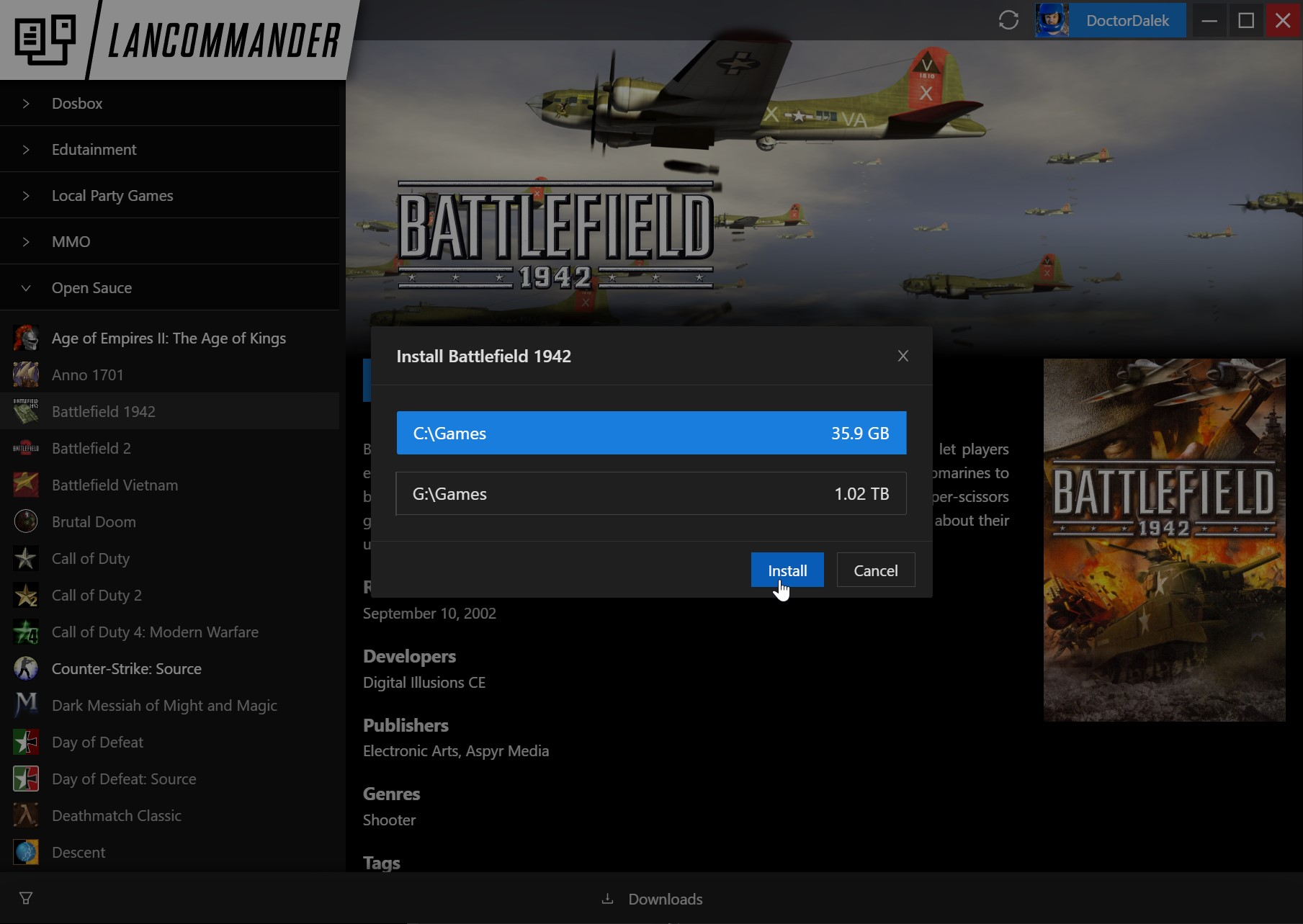Select G:\Games as the install location

(x=650, y=493)
